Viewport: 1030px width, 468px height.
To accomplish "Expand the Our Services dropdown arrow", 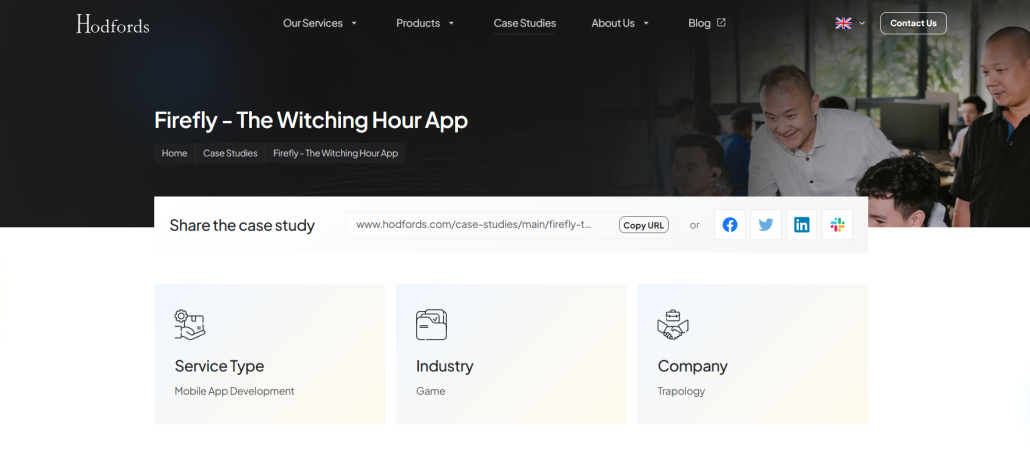I will 354,23.
